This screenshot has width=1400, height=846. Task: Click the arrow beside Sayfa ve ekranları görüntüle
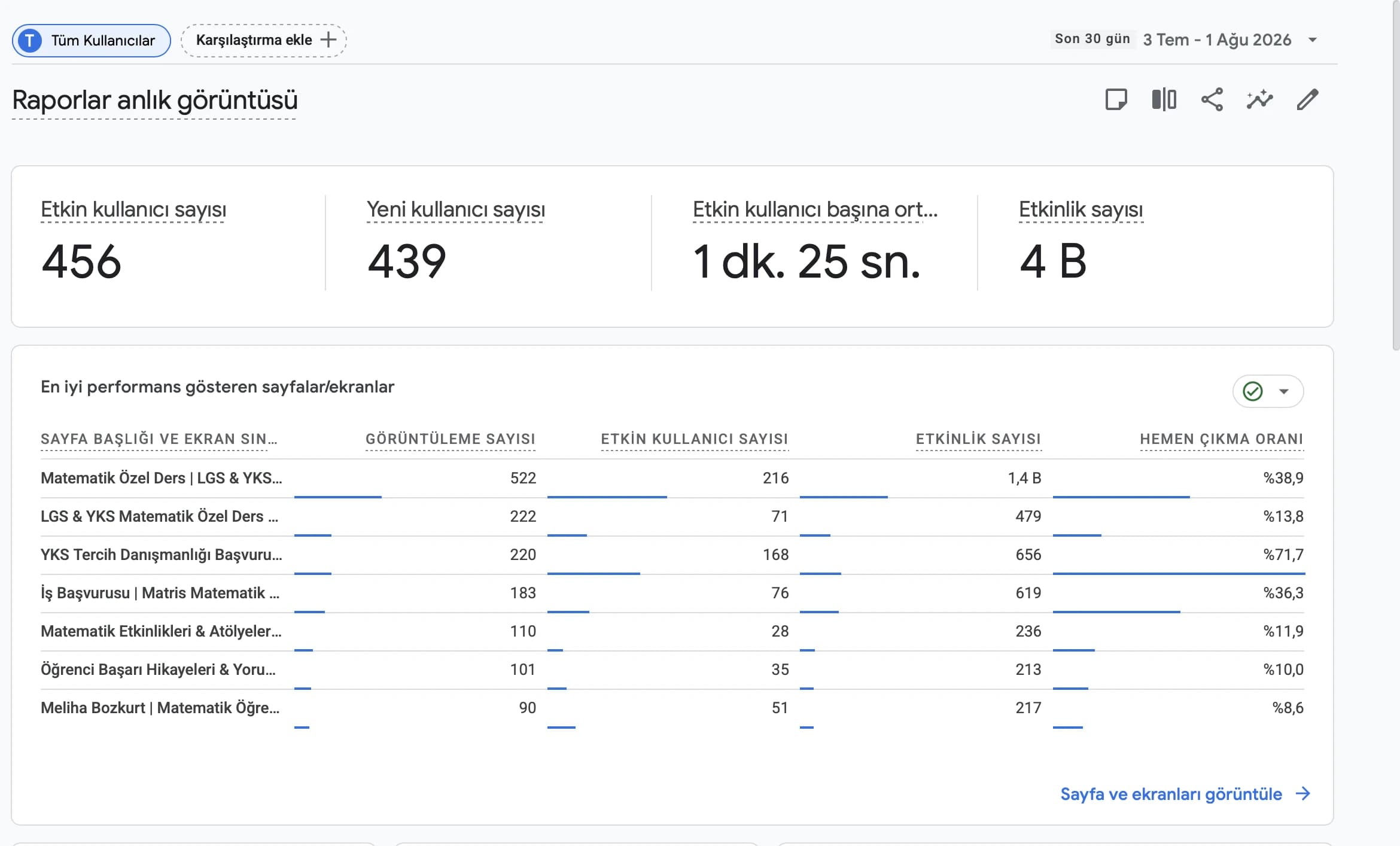click(1303, 794)
